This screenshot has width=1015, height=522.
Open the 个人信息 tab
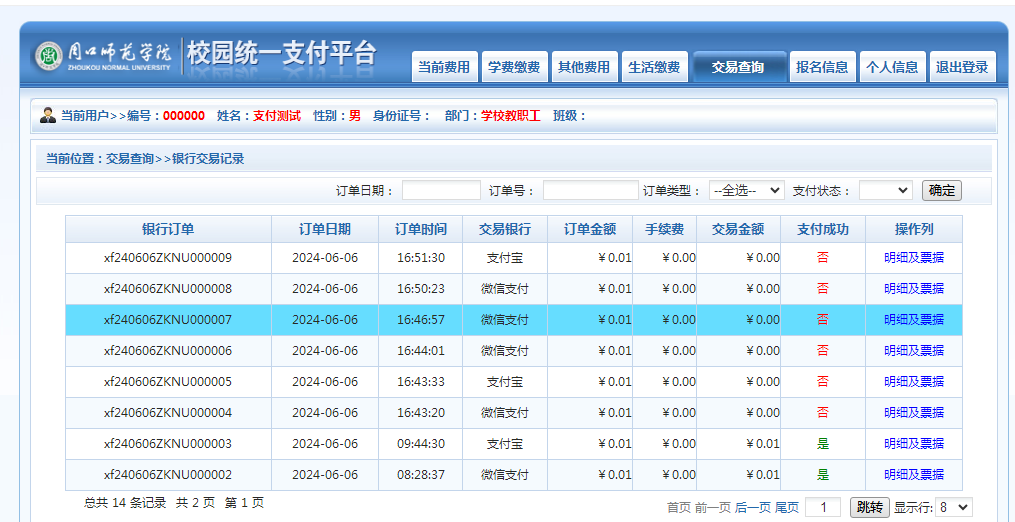point(893,67)
